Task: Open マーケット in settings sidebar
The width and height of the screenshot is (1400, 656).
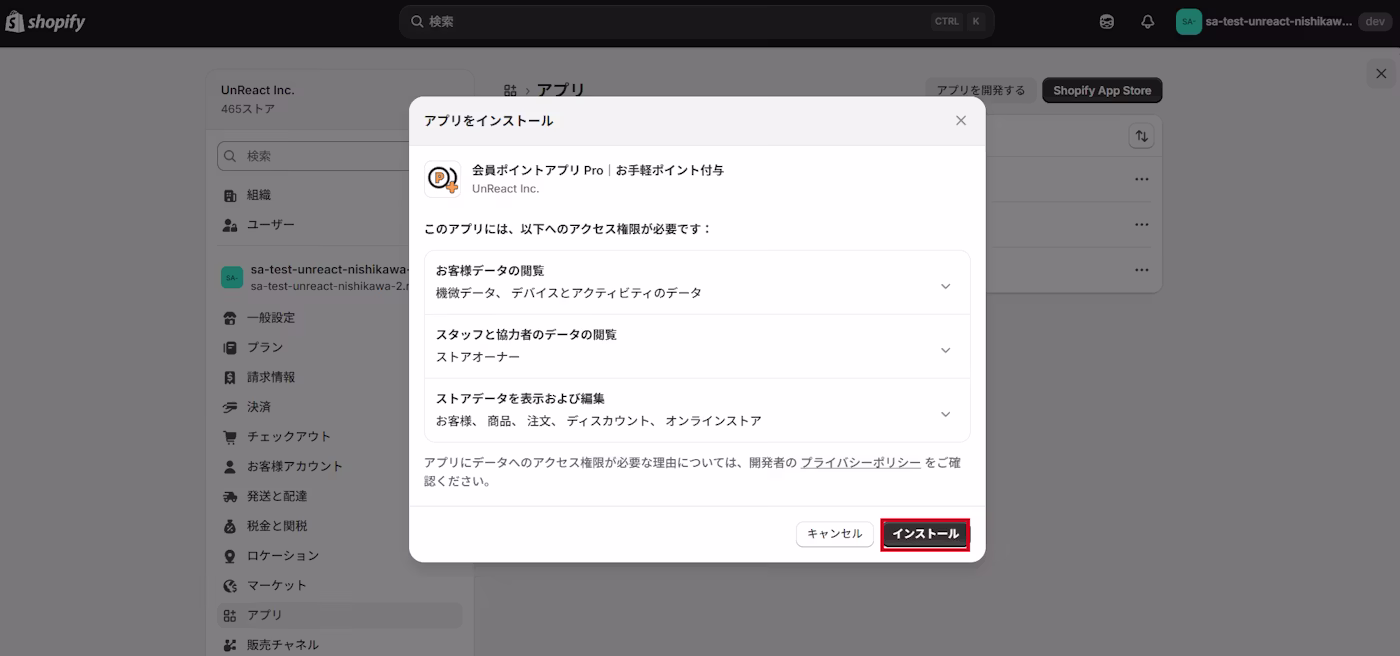Action: [x=339, y=585]
